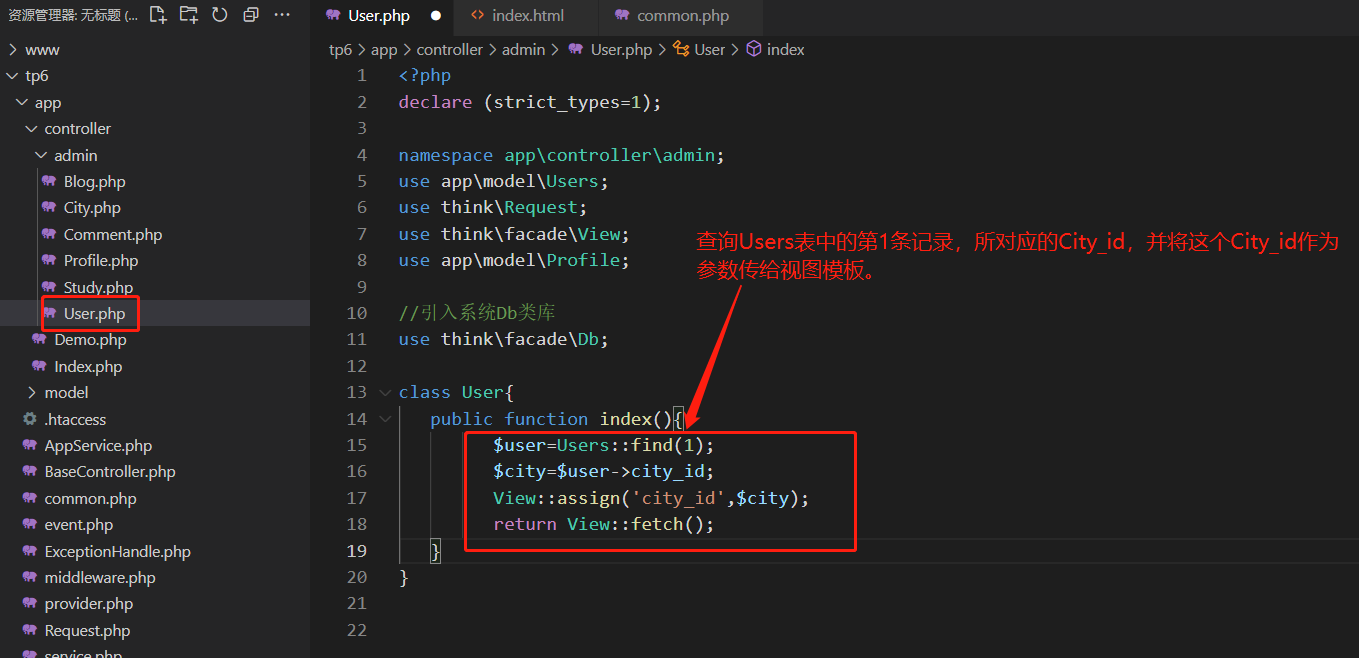Click unsaved dot on User.php tab

click(435, 16)
